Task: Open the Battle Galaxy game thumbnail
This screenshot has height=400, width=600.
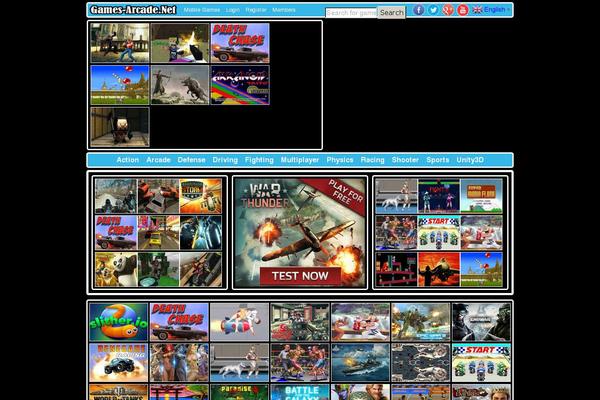Action: click(300, 392)
